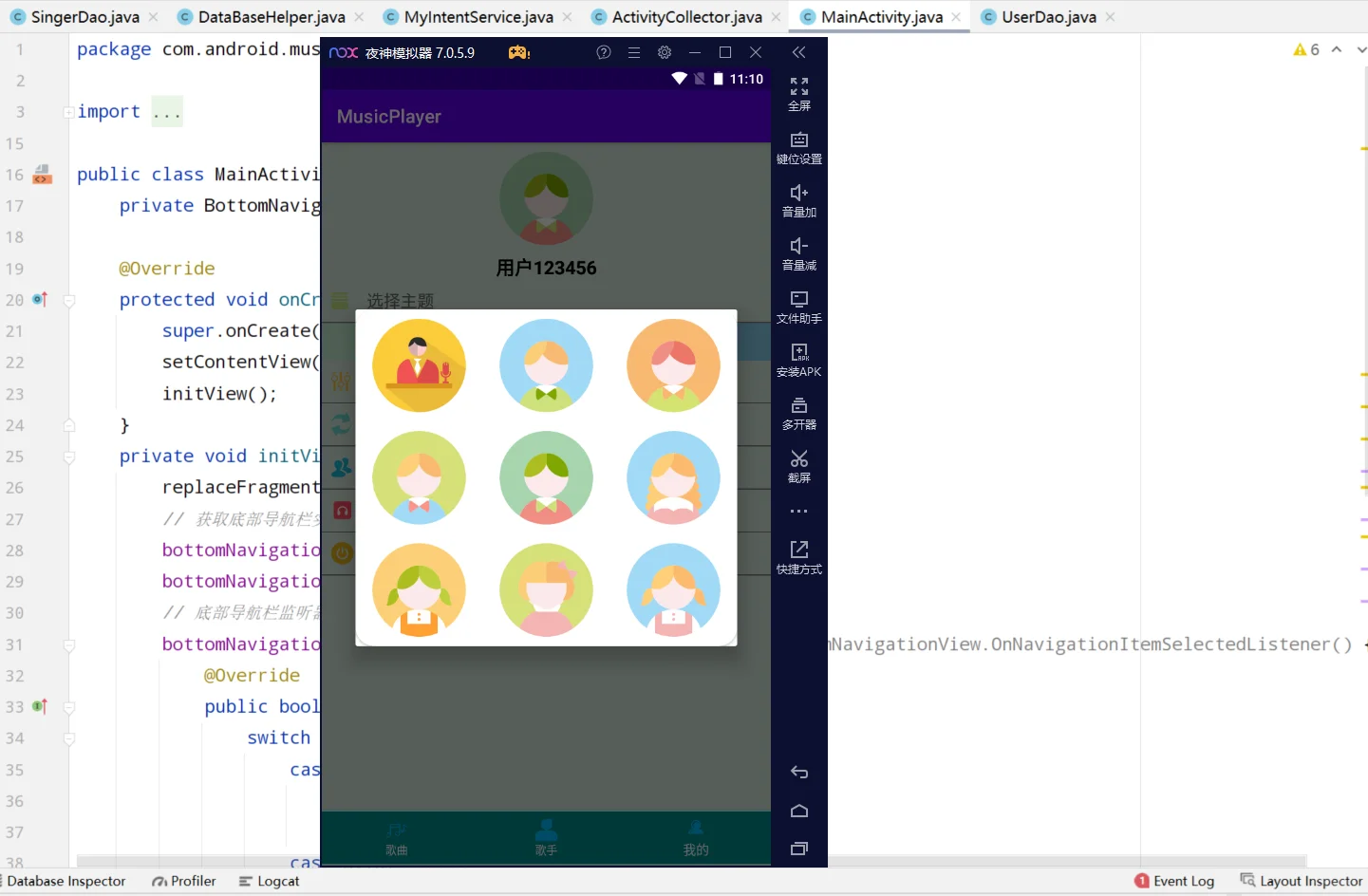The height and width of the screenshot is (896, 1368).
Task: Close the ActivityCollector.java tab
Action: tap(777, 17)
